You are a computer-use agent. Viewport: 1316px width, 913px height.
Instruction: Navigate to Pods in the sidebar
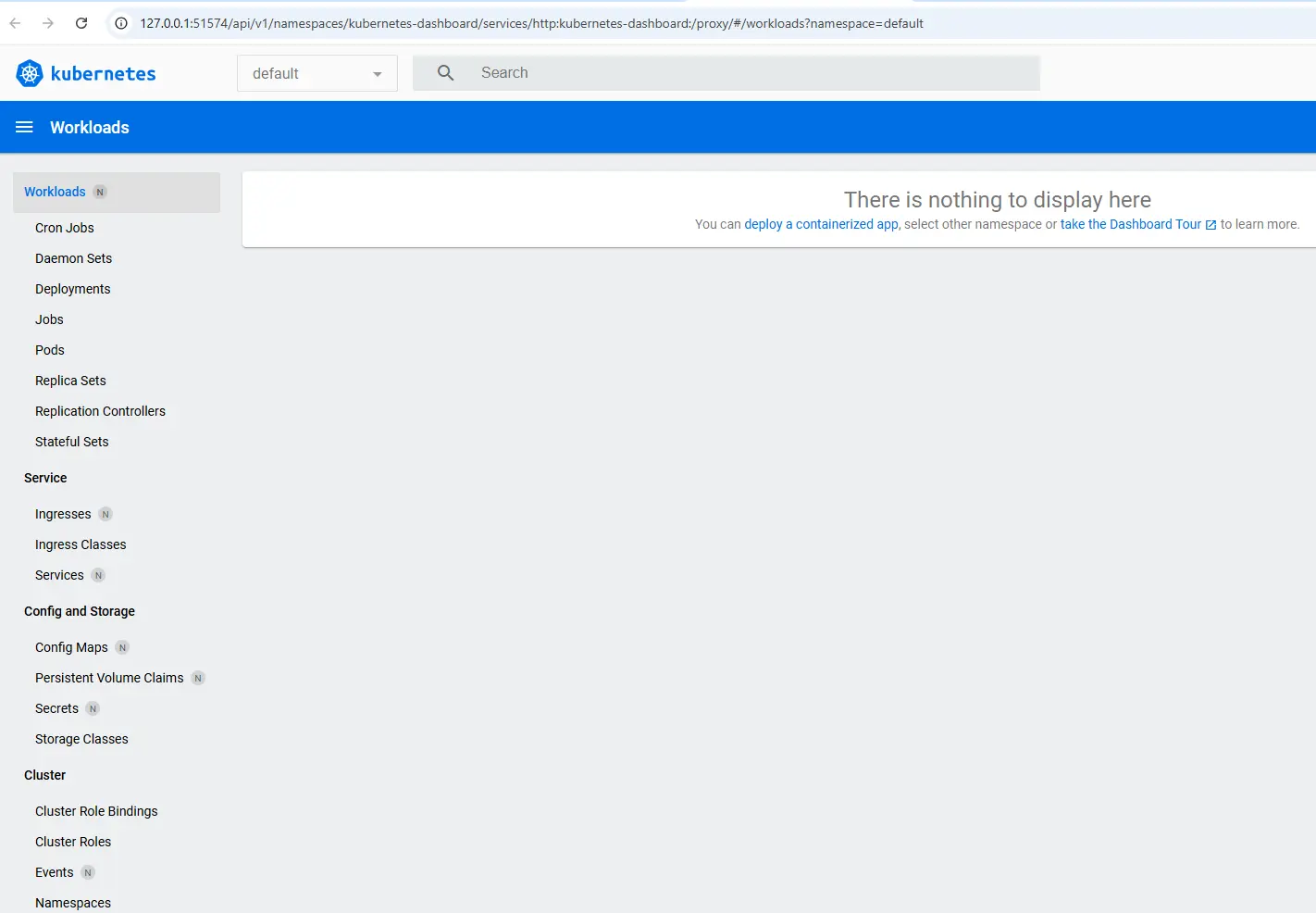pos(50,350)
